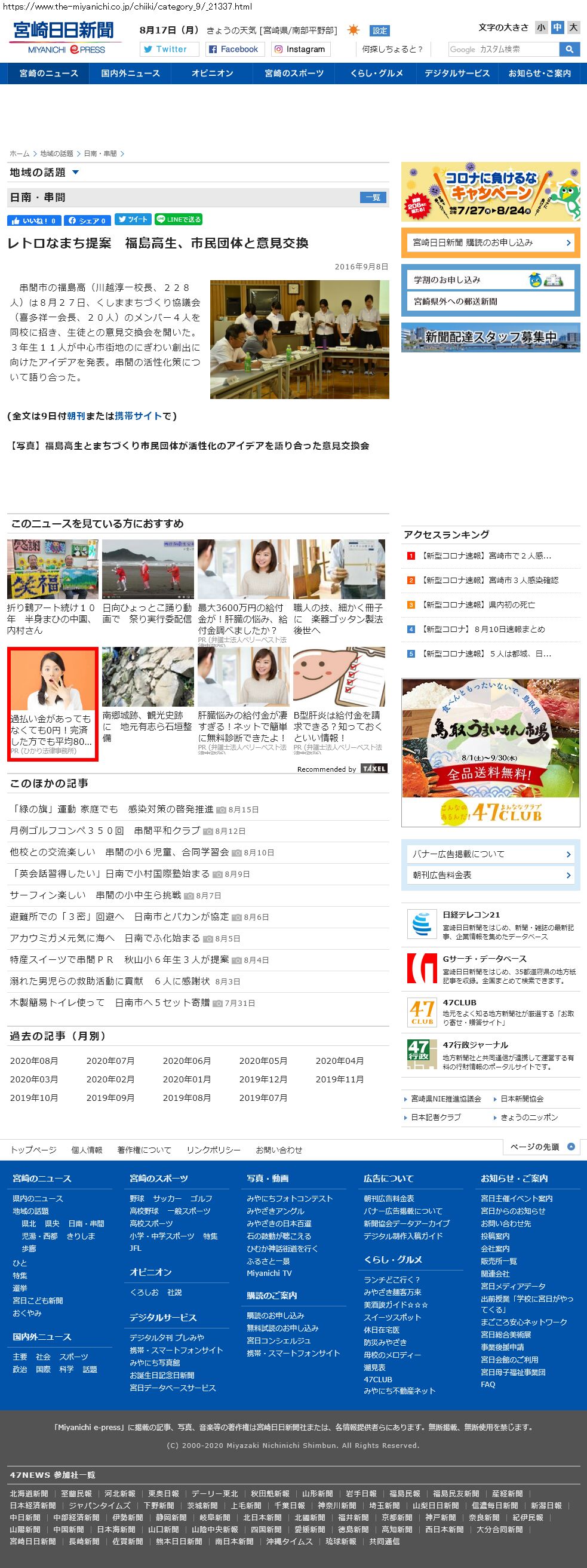Open the 過払い金 ad with surprised woman
Viewport: 587px width, 1568px height.
(53, 704)
